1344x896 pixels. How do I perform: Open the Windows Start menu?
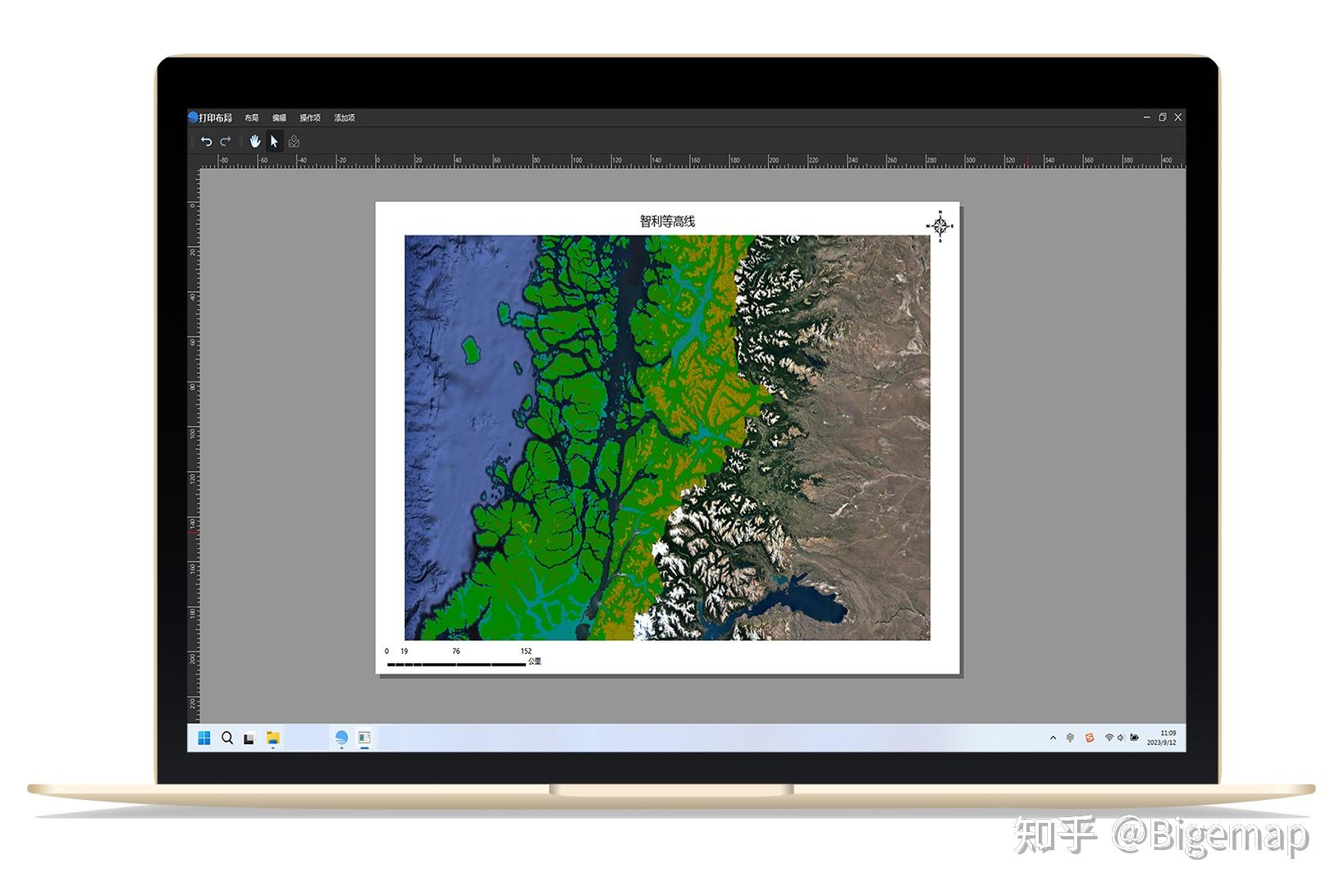click(203, 738)
